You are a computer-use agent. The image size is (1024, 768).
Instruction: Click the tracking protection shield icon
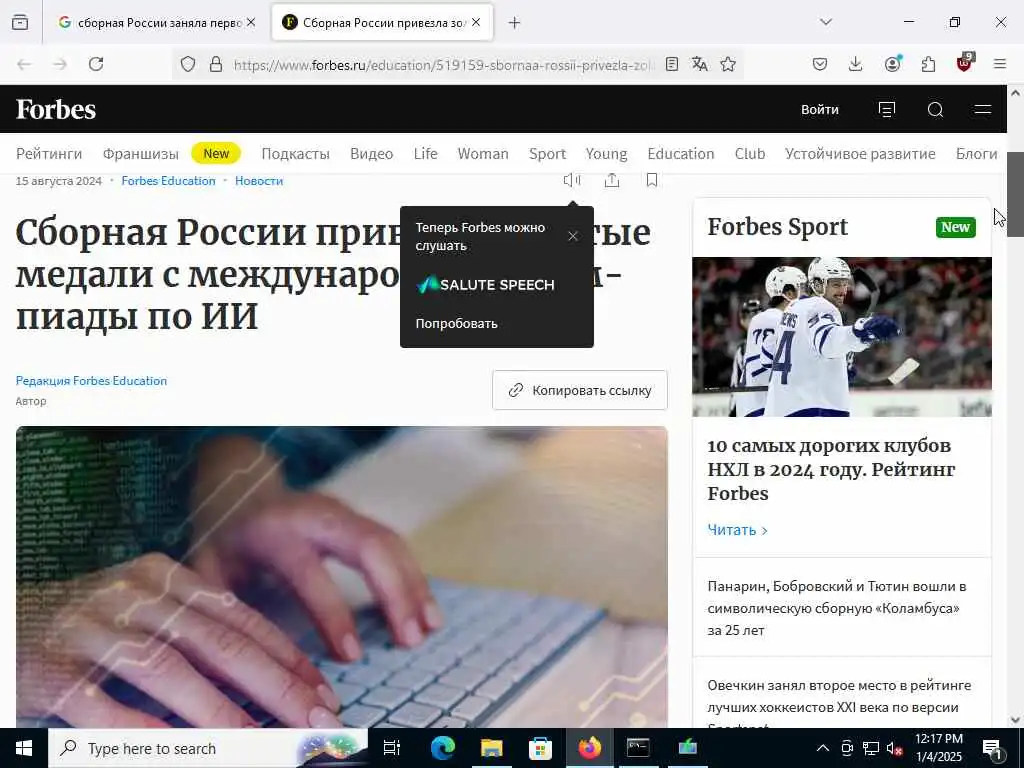pyautogui.click(x=188, y=64)
